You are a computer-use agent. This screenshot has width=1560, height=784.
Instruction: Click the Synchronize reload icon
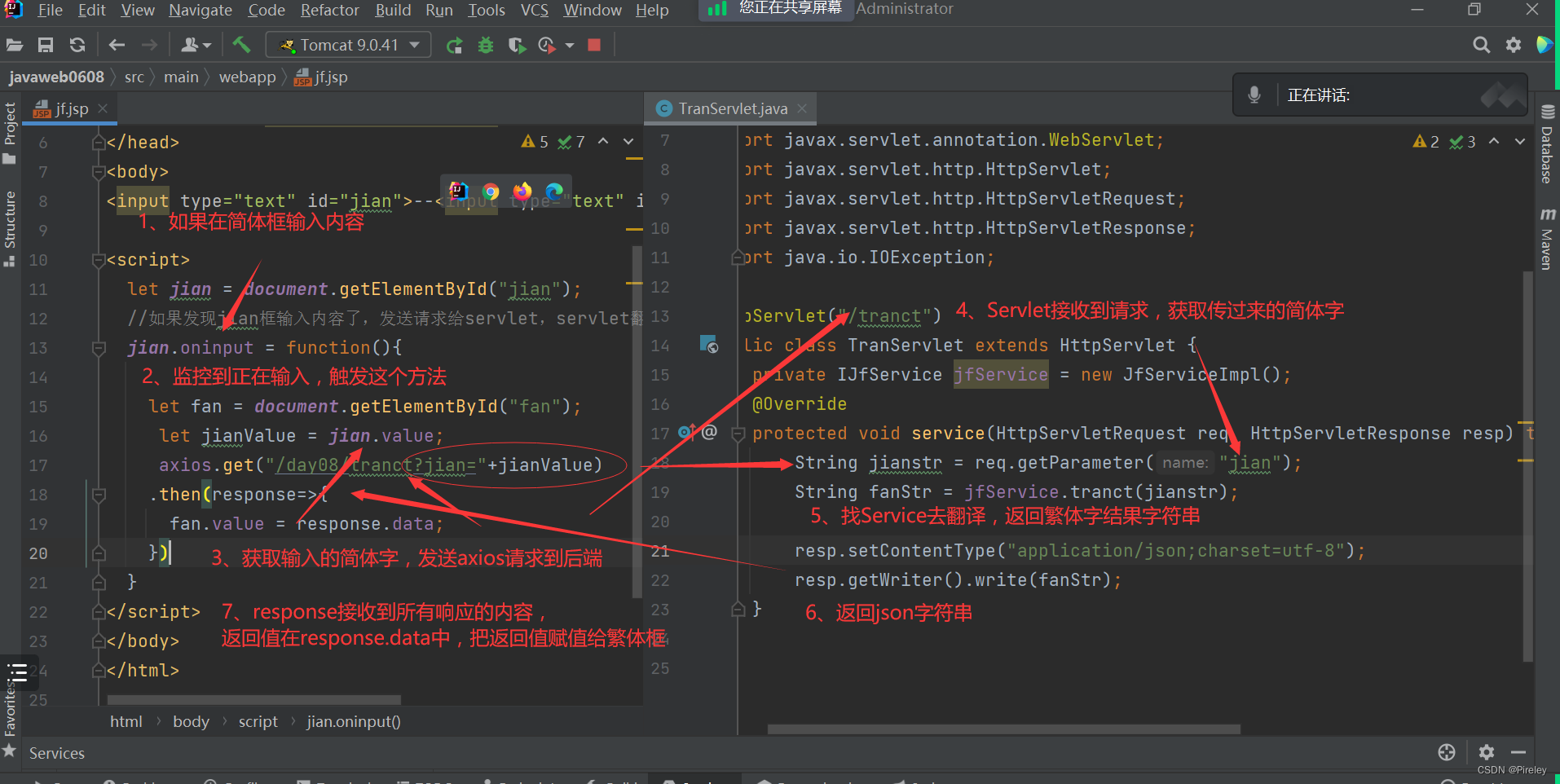pos(77,46)
